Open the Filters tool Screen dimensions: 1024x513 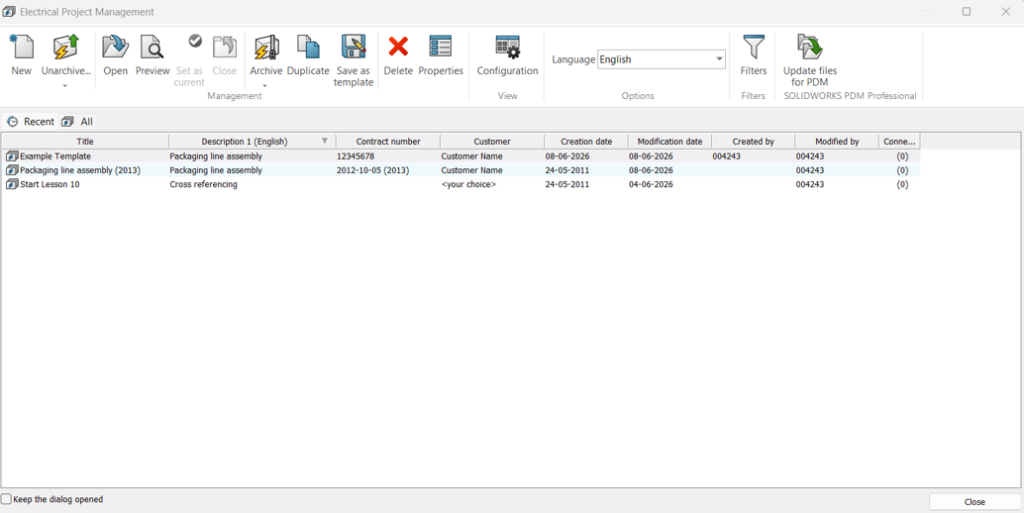point(753,55)
